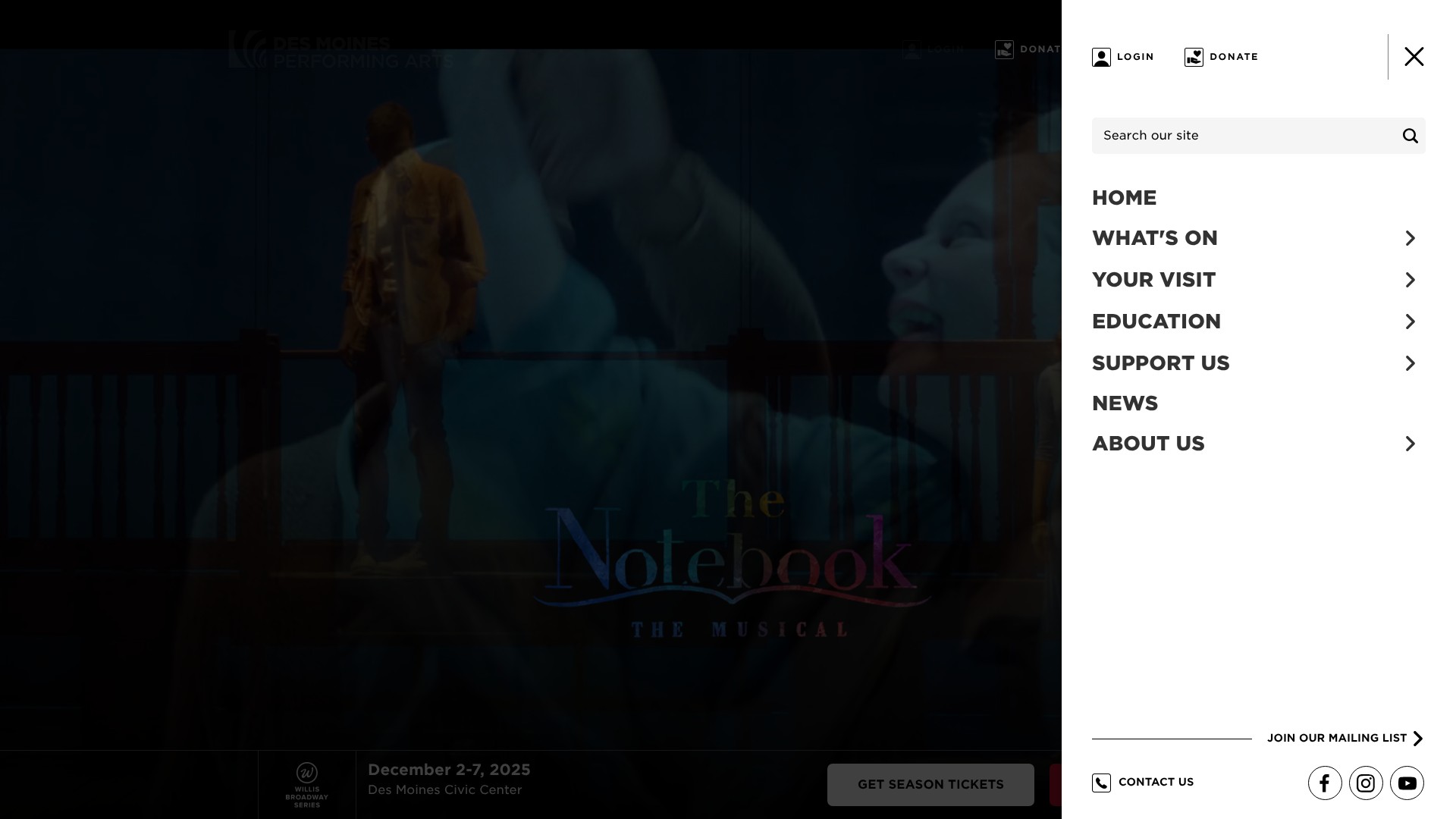Viewport: 1456px width, 819px height.
Task: Expand the EDUCATION submenu chevron
Action: [x=1410, y=322]
